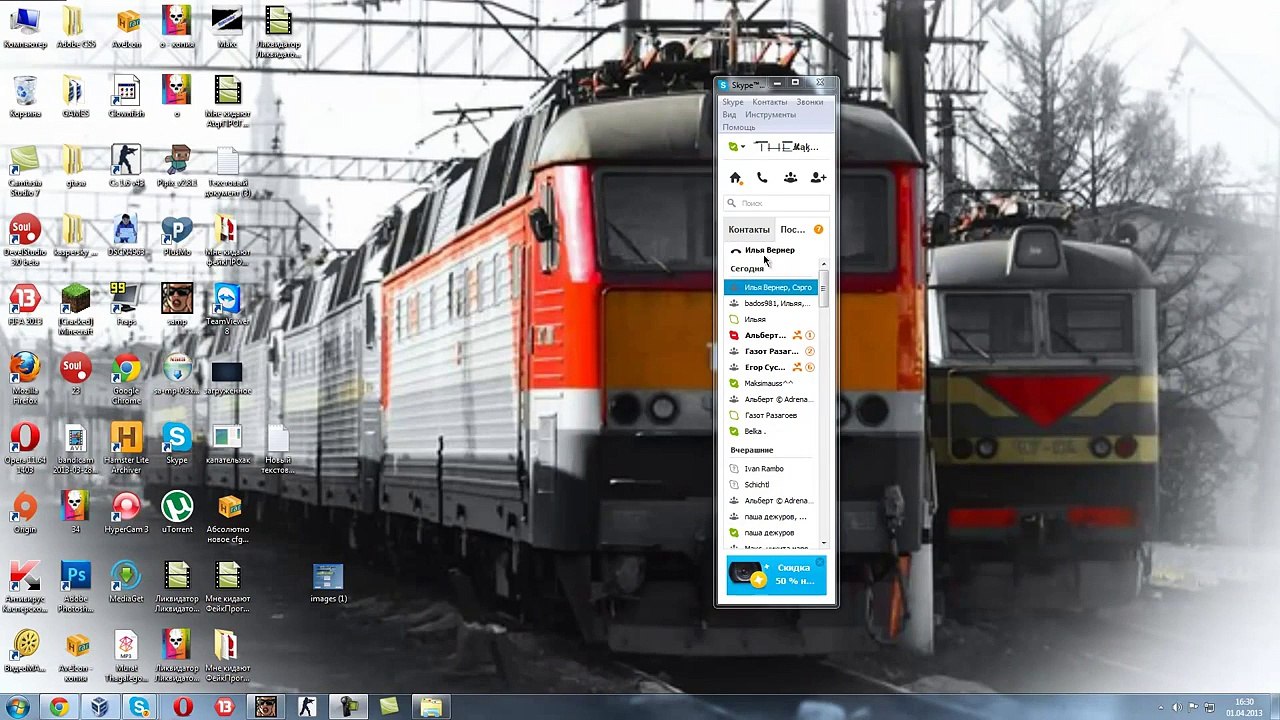Open the Skype menu in the menu bar
The height and width of the screenshot is (720, 1280).
coord(733,102)
